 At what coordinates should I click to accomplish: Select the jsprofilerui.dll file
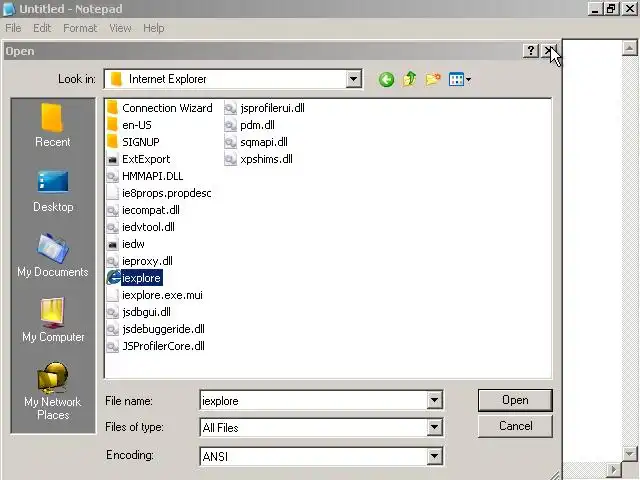pos(264,108)
